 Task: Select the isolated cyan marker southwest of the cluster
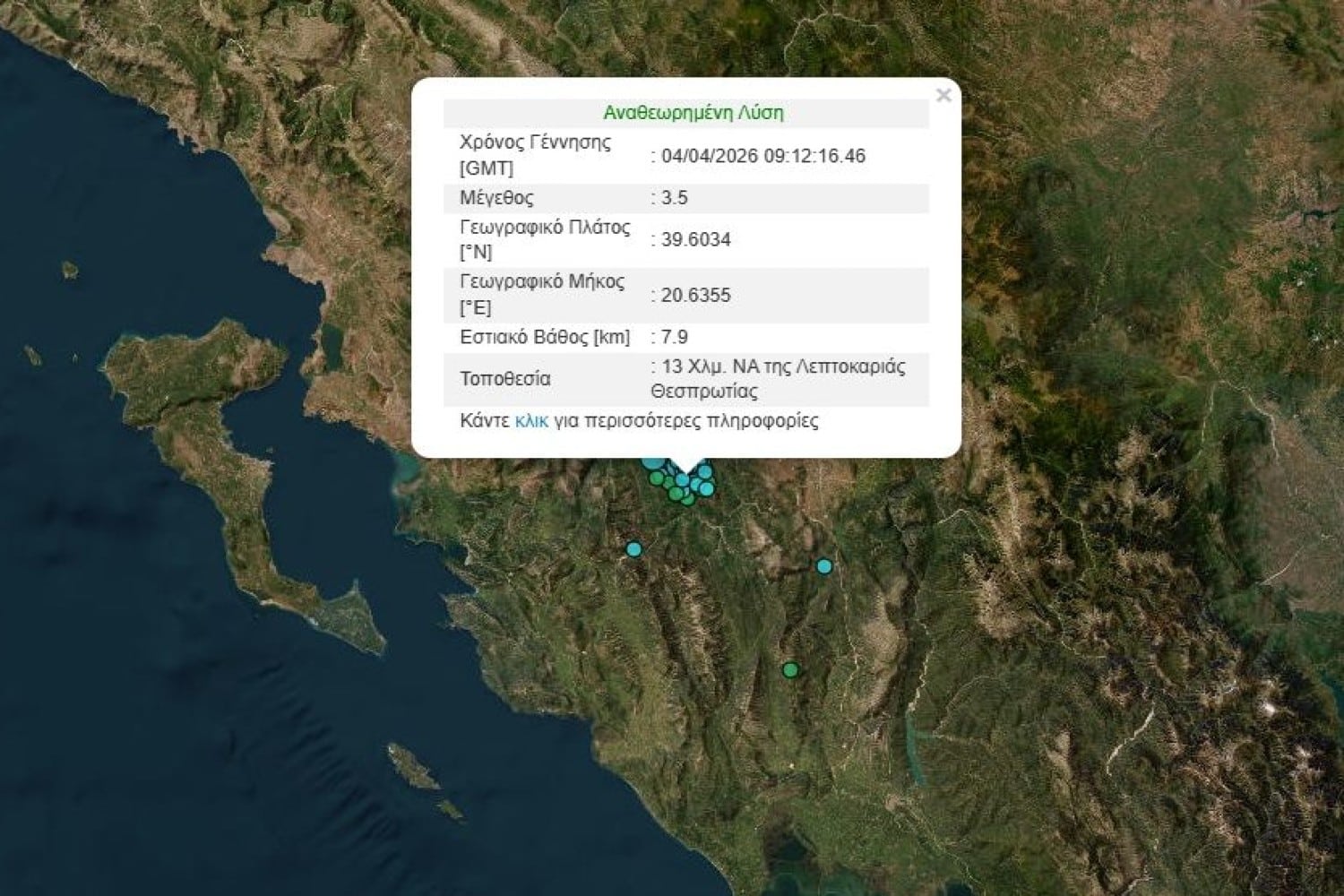click(x=634, y=549)
